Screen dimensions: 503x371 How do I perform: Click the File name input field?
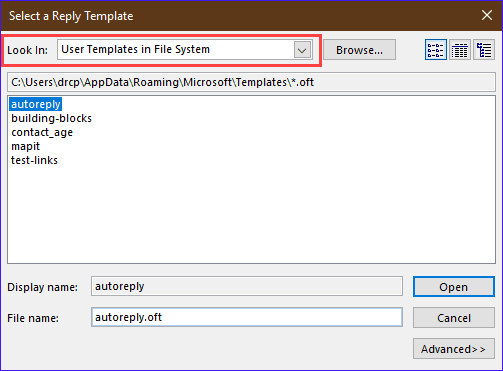pos(247,317)
